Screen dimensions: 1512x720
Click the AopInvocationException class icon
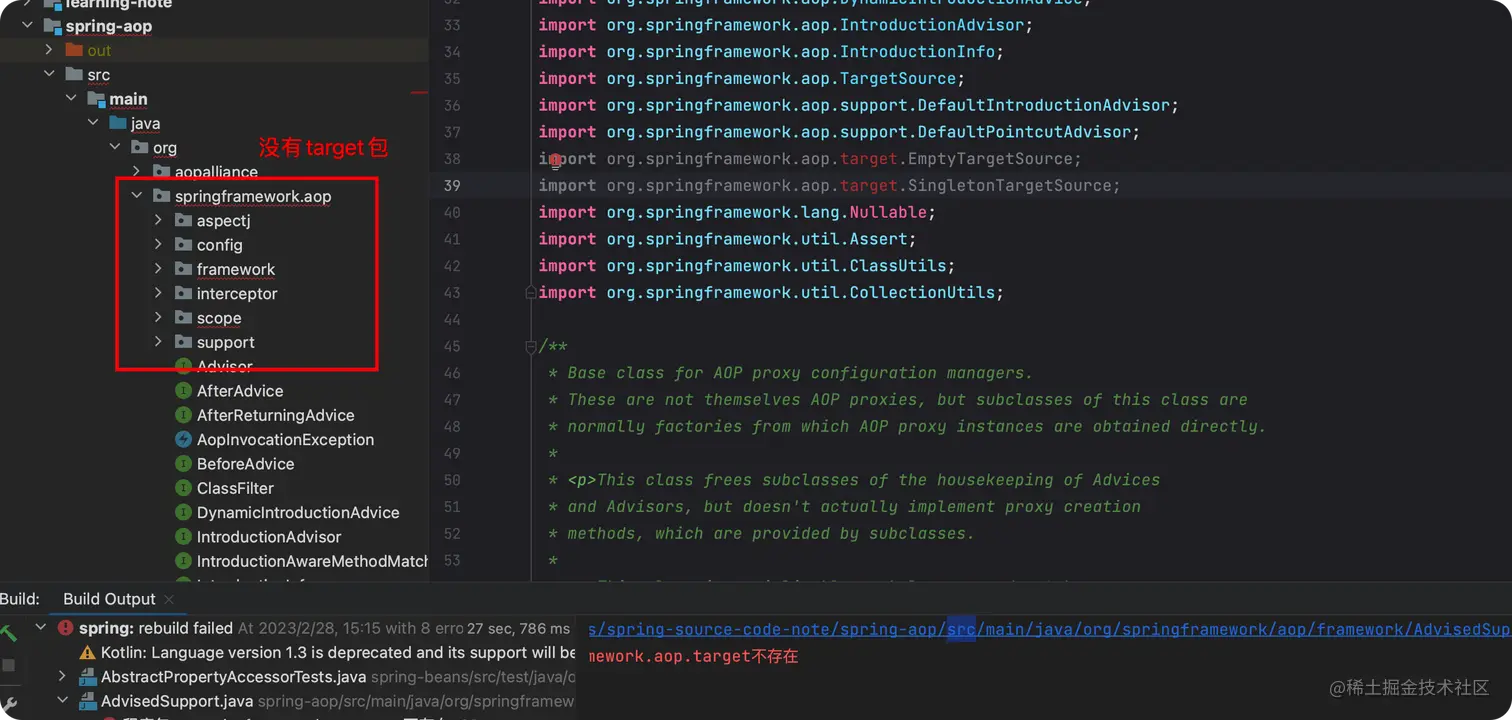click(x=183, y=439)
